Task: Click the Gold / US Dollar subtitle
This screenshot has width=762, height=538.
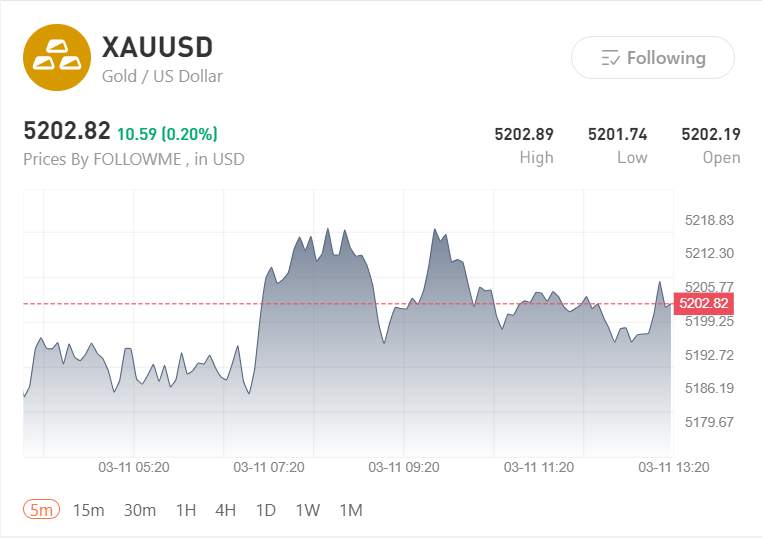Action: click(162, 76)
